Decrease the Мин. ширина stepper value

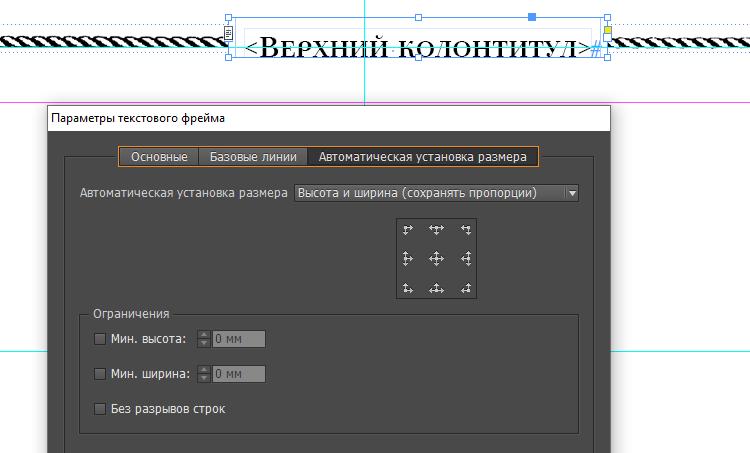[x=204, y=378]
